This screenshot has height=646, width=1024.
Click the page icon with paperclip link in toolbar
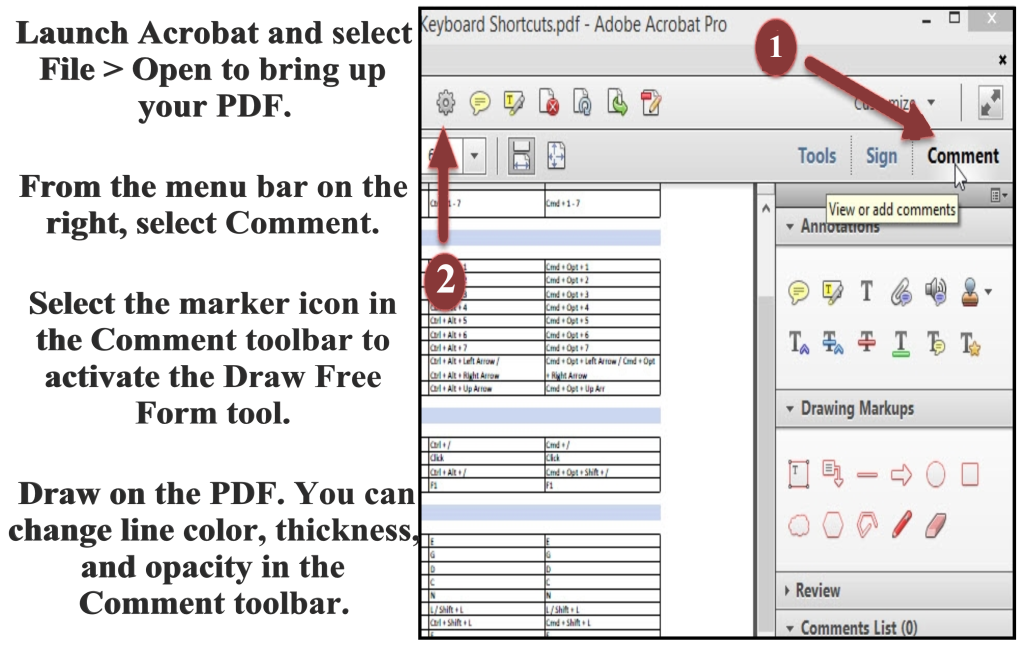click(583, 103)
